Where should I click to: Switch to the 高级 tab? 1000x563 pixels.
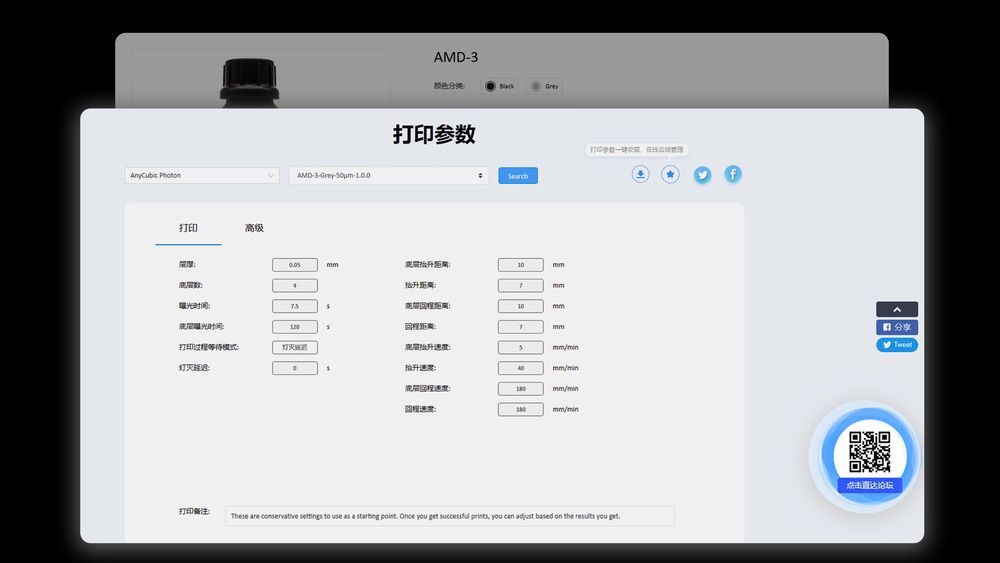click(x=254, y=228)
